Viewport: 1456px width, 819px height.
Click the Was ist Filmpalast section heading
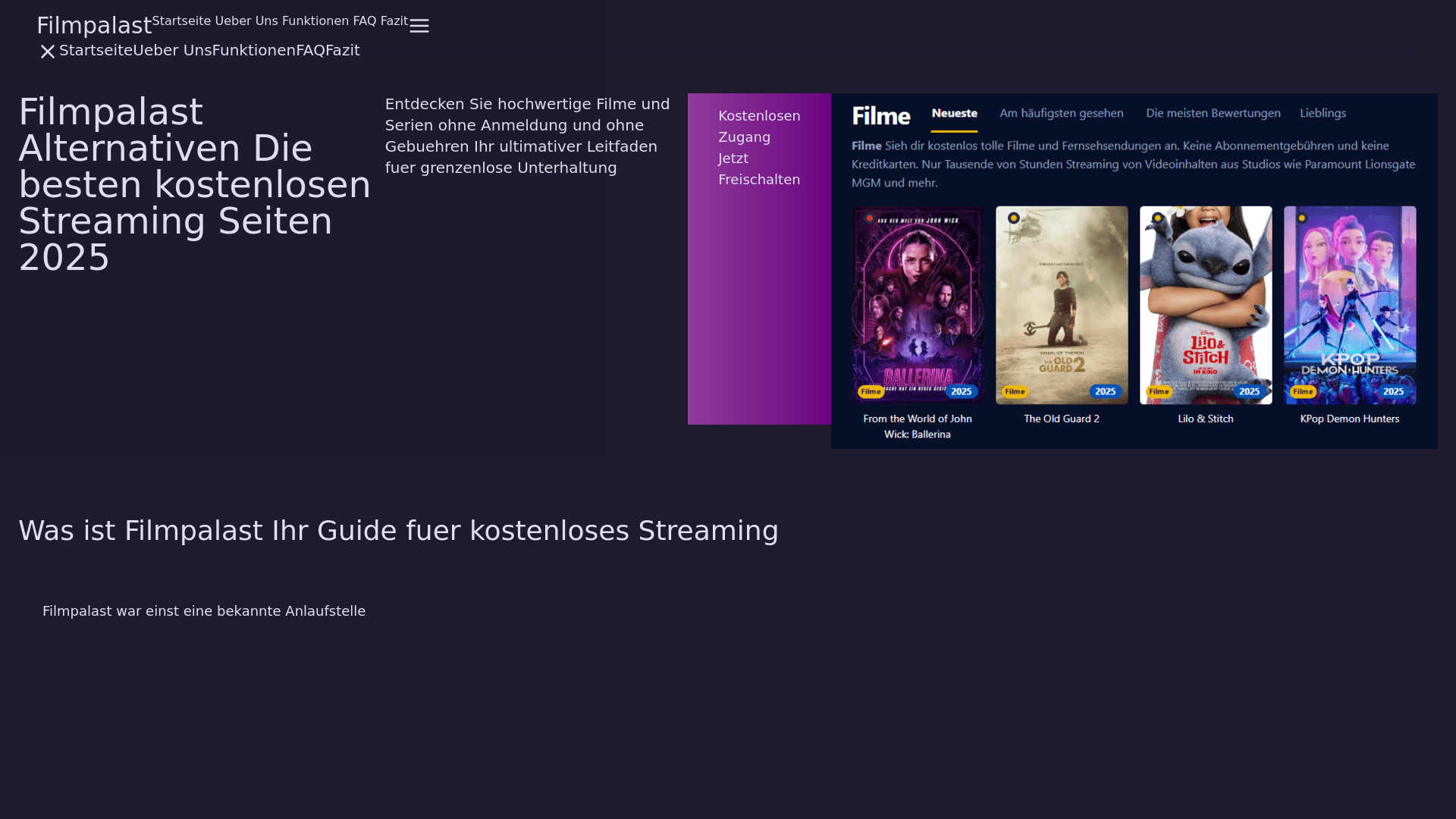(x=398, y=531)
